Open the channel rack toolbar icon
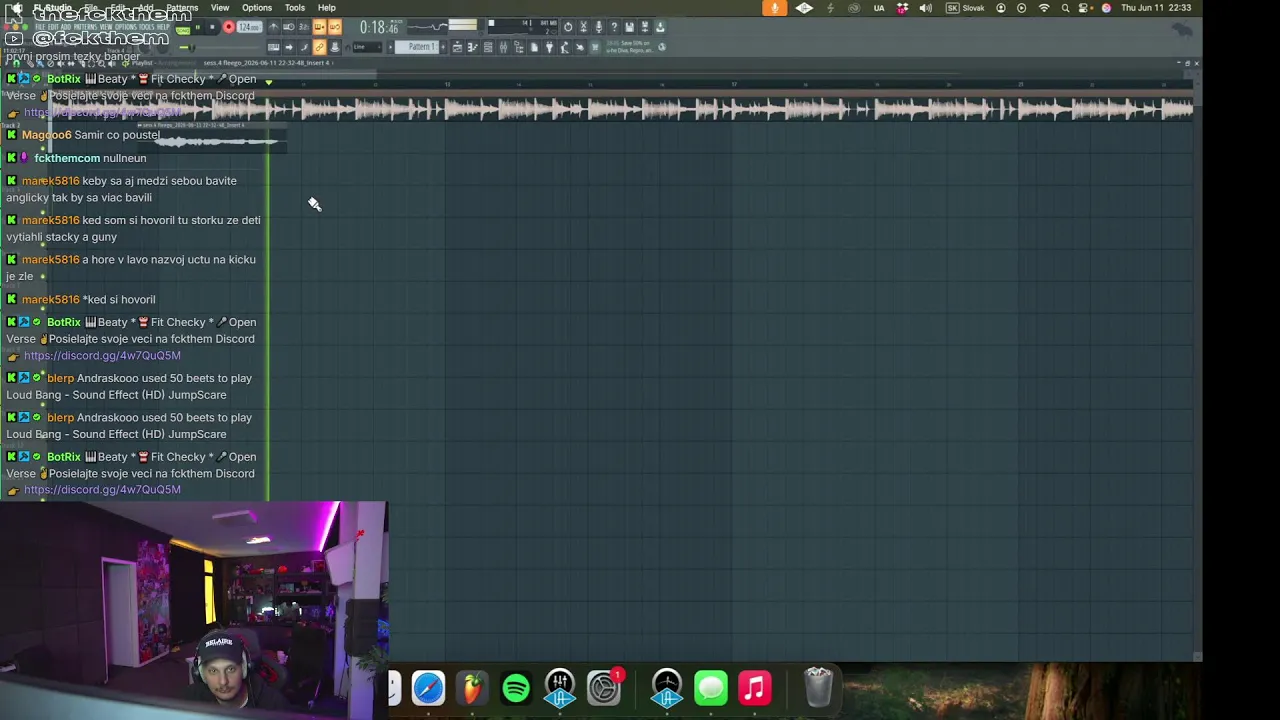This screenshot has height=720, width=1280. pyautogui.click(x=488, y=47)
